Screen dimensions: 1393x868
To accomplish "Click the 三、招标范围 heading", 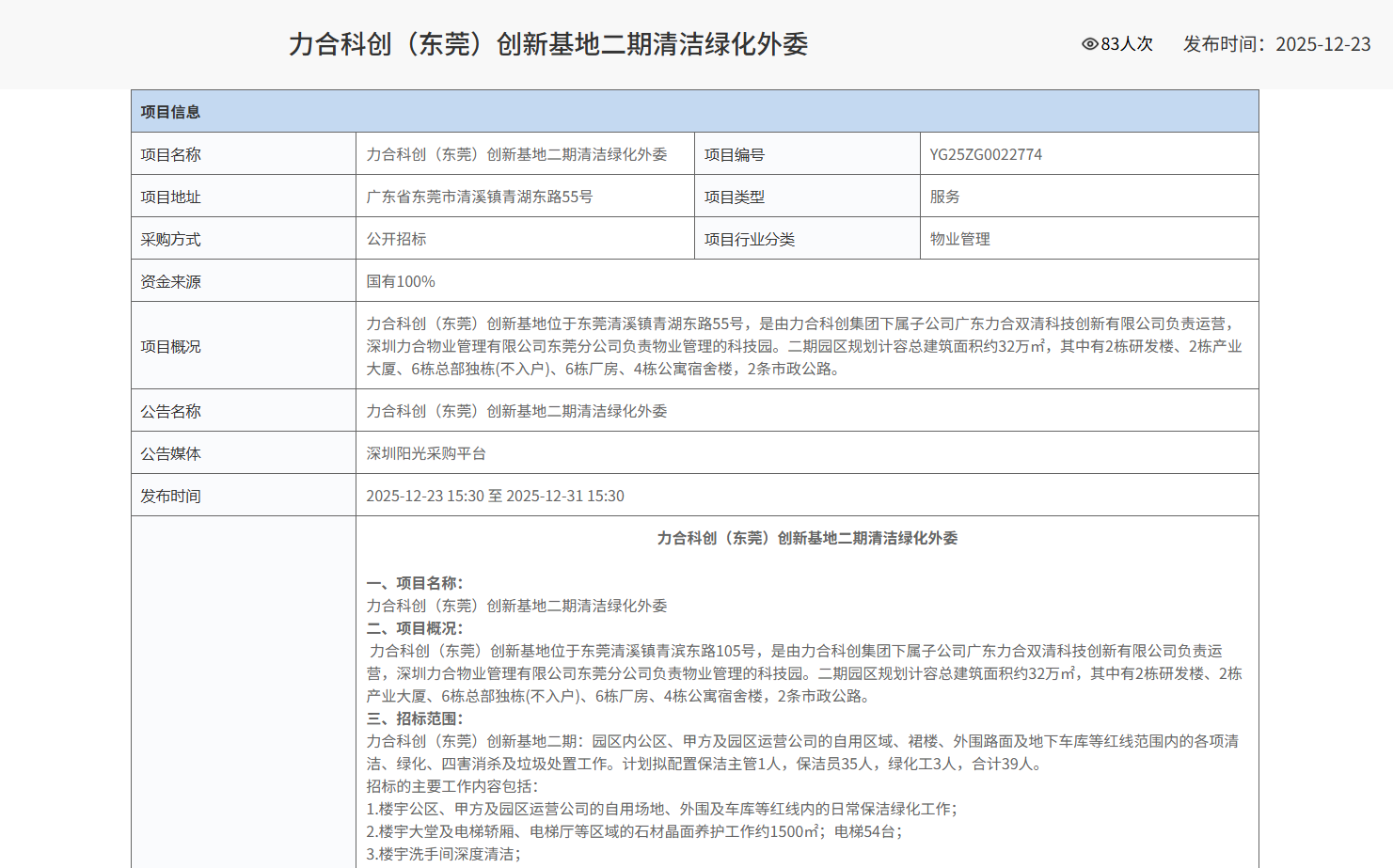I will 414,718.
